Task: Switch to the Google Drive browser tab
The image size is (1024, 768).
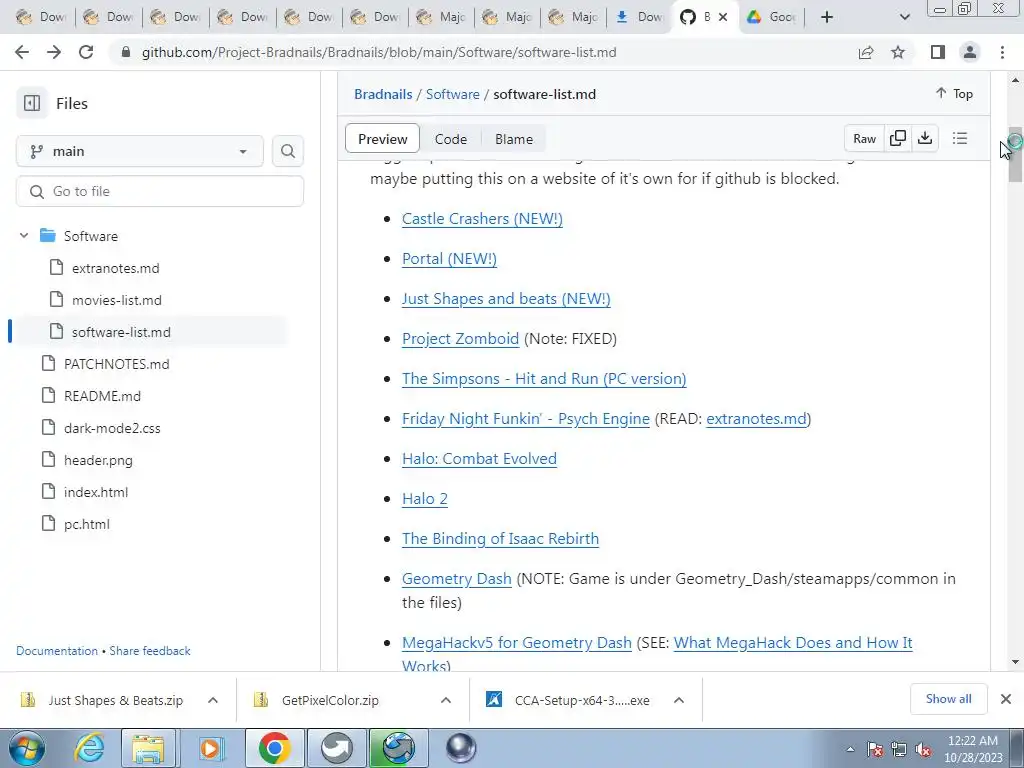Action: coord(772,17)
